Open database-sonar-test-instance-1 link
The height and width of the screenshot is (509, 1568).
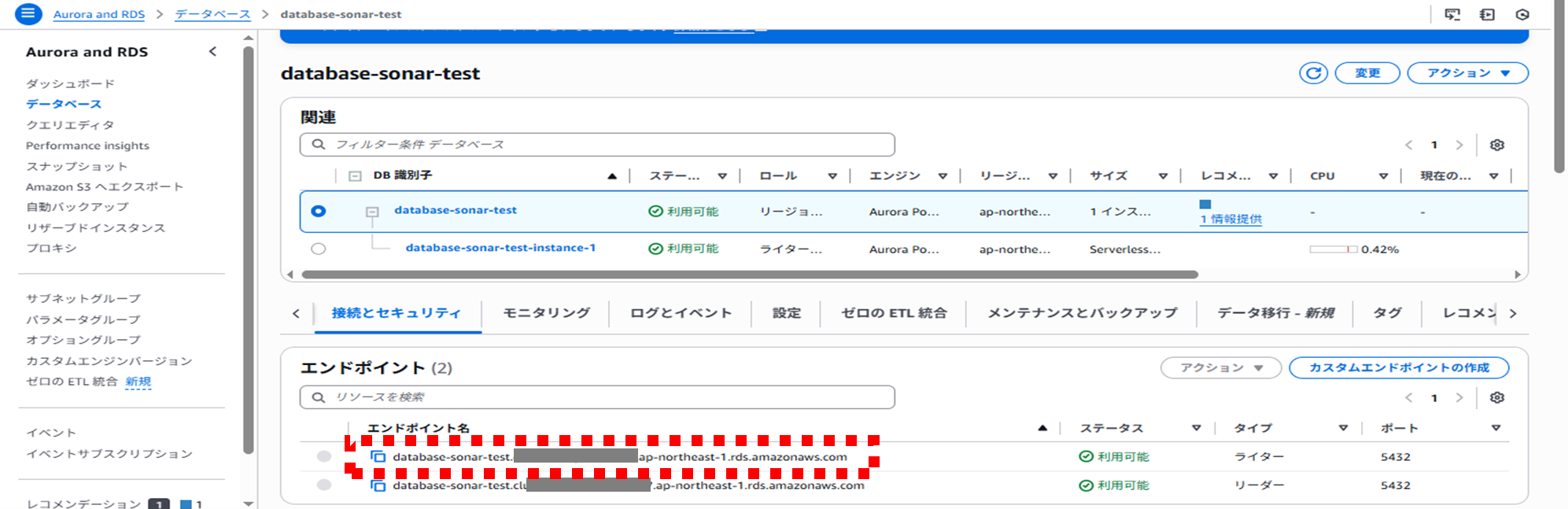pos(500,248)
